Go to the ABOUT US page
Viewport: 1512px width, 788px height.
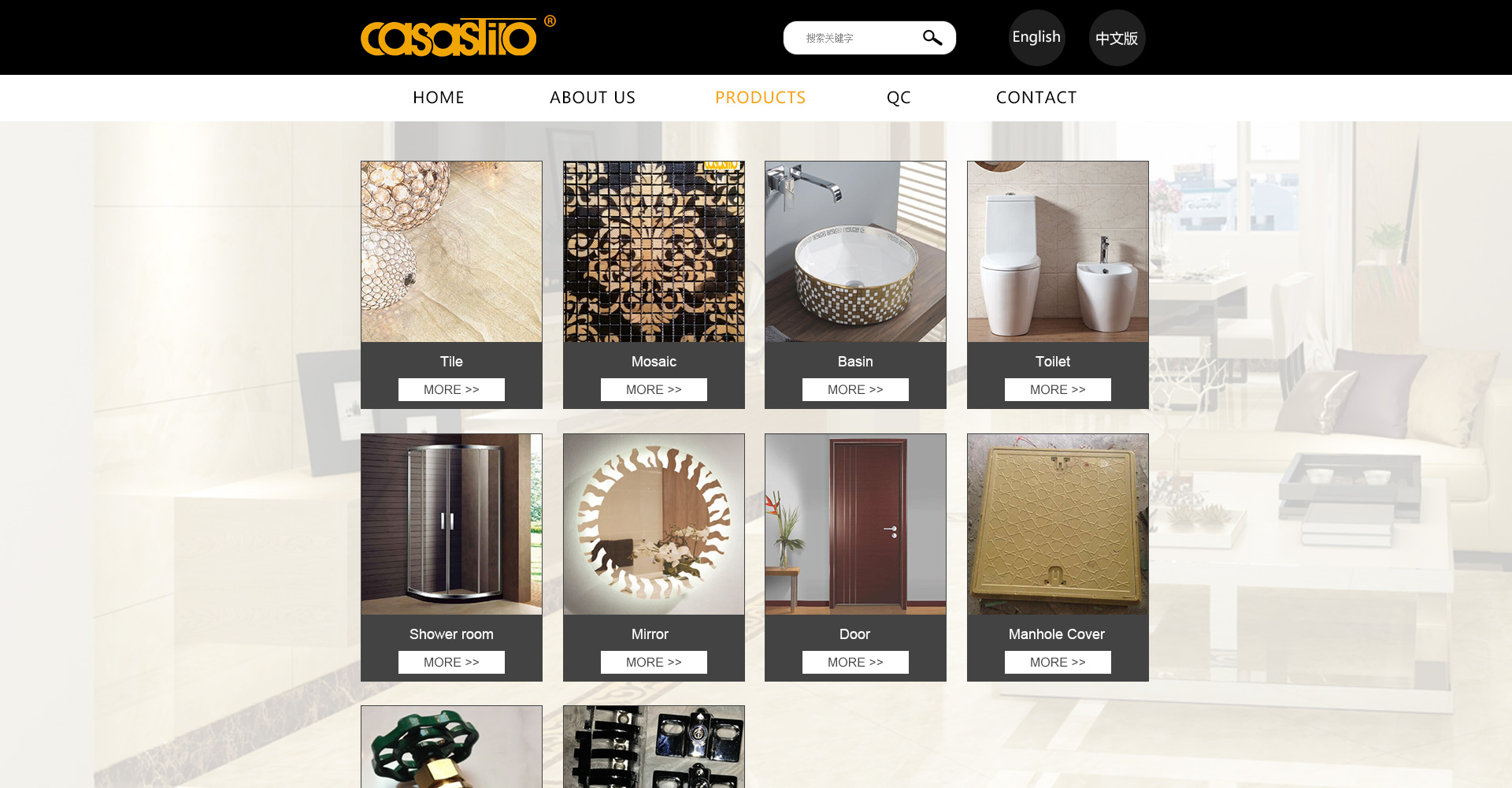click(592, 98)
